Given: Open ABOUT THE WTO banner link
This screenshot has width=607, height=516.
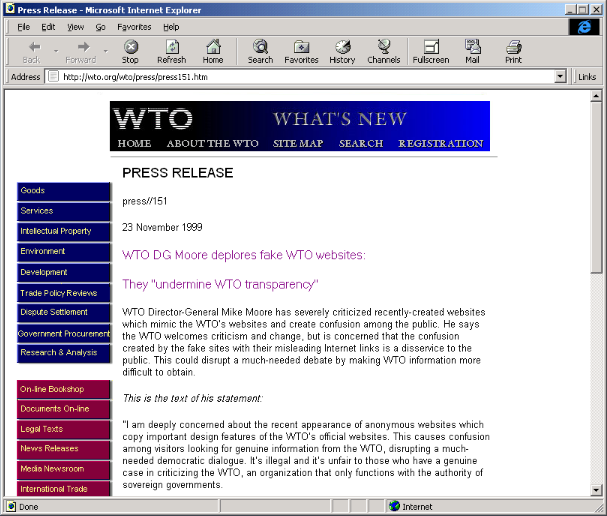Looking at the screenshot, I should pos(213,143).
